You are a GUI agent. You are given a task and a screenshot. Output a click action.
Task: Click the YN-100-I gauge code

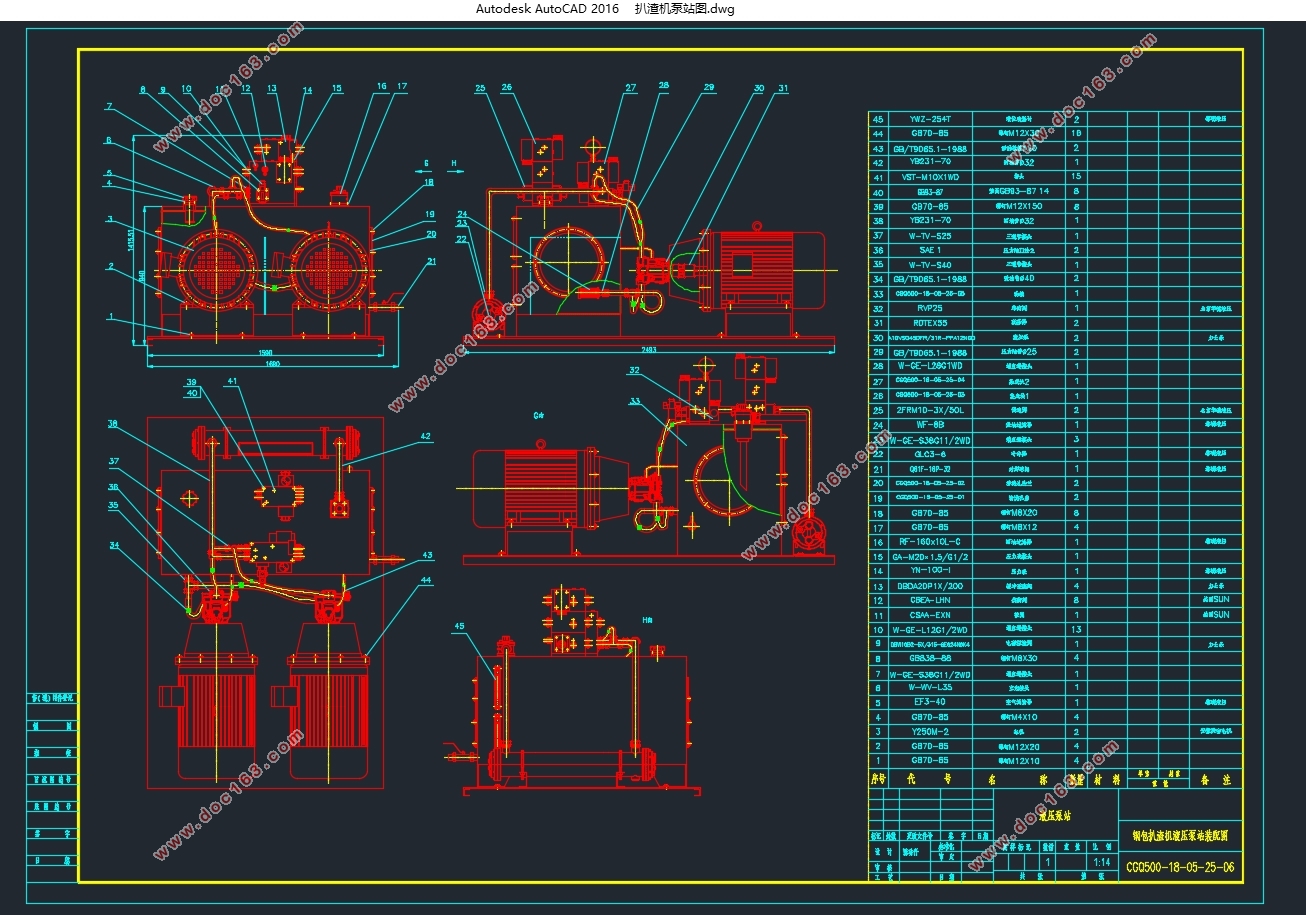pyautogui.click(x=932, y=571)
